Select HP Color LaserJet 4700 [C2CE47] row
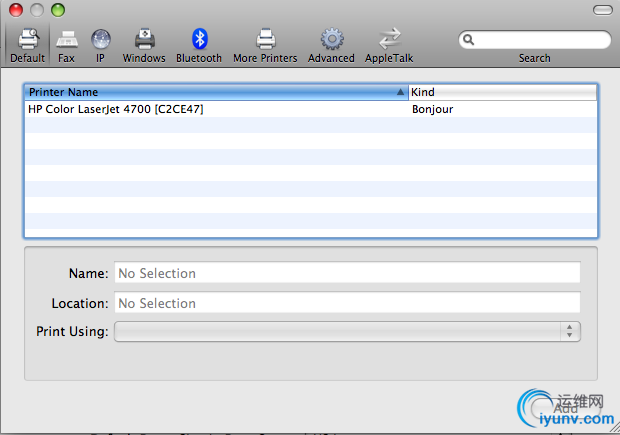Screen dimensions: 620x435 [x=311, y=109]
